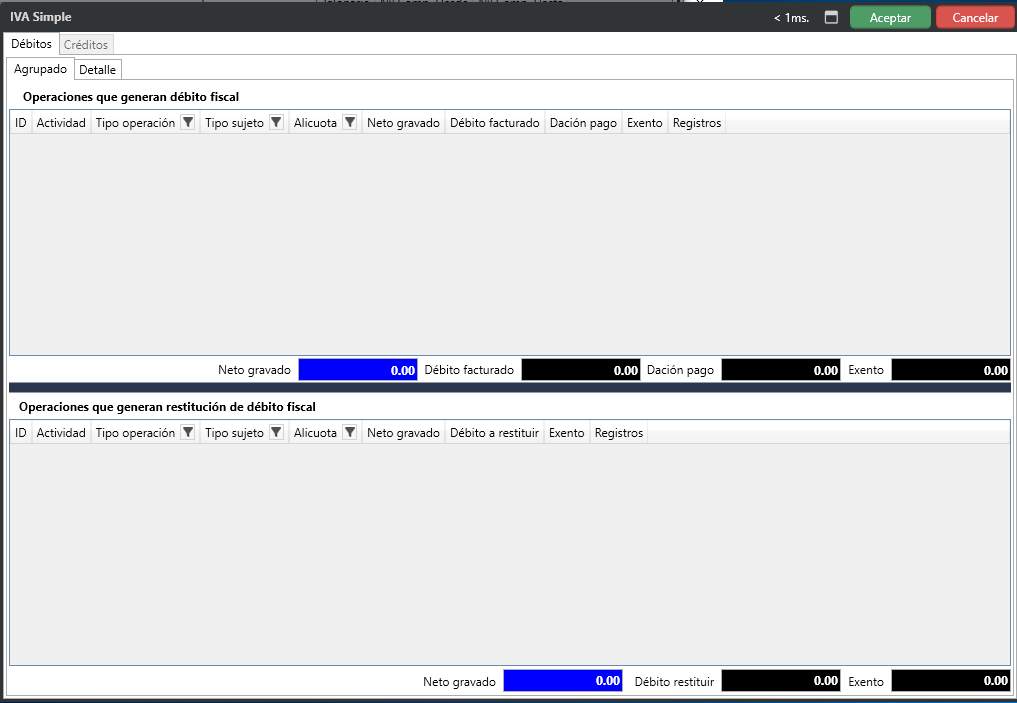This screenshot has height=703, width=1017.
Task: Select the Agrupado sub-tab
Action: [41, 70]
